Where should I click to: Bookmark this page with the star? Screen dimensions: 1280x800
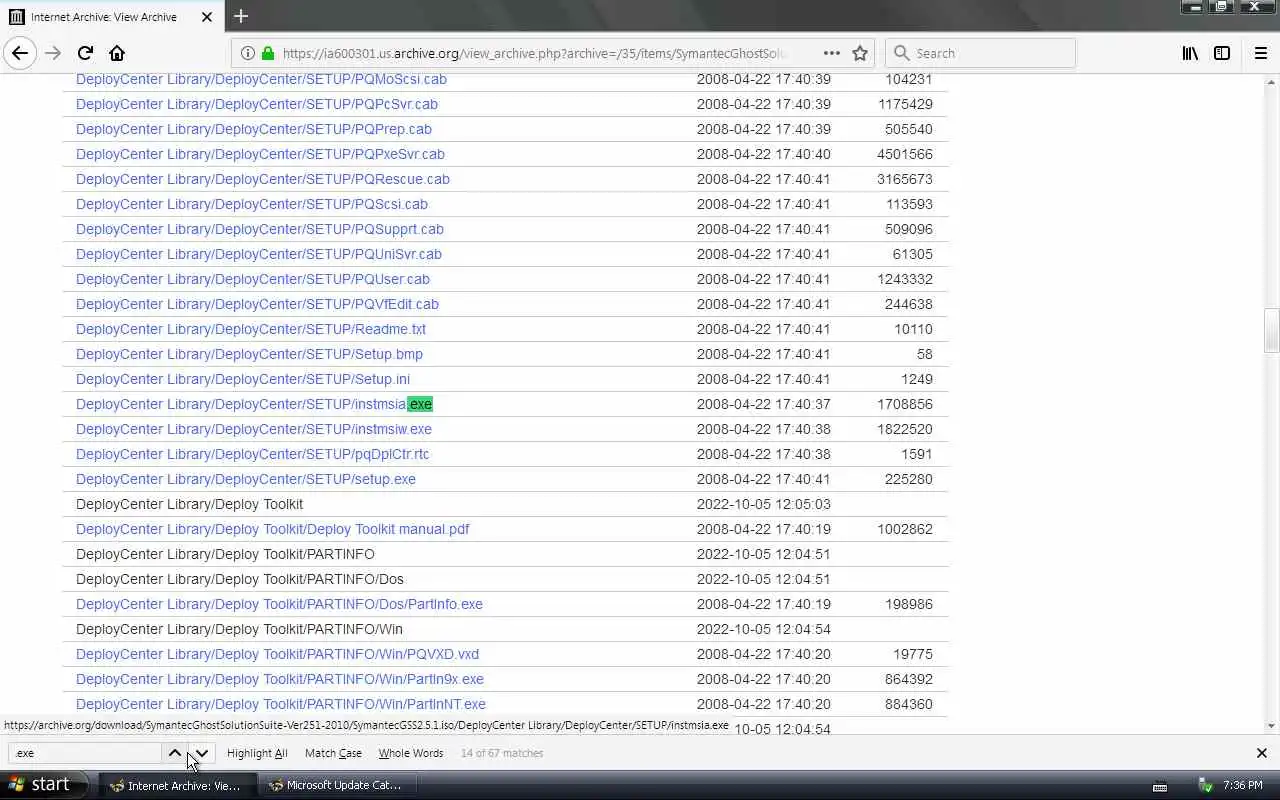860,53
